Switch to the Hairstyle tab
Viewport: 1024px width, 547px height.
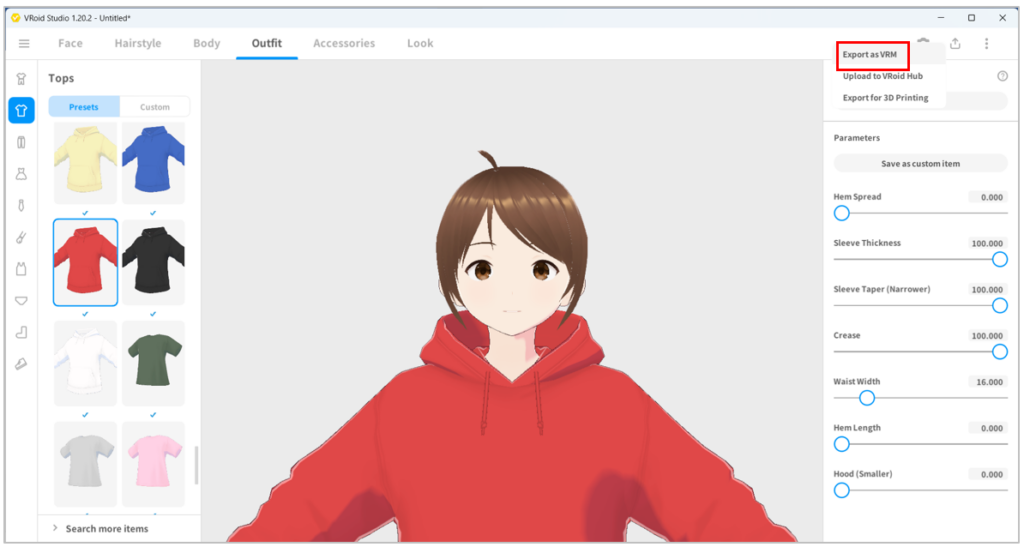point(138,43)
